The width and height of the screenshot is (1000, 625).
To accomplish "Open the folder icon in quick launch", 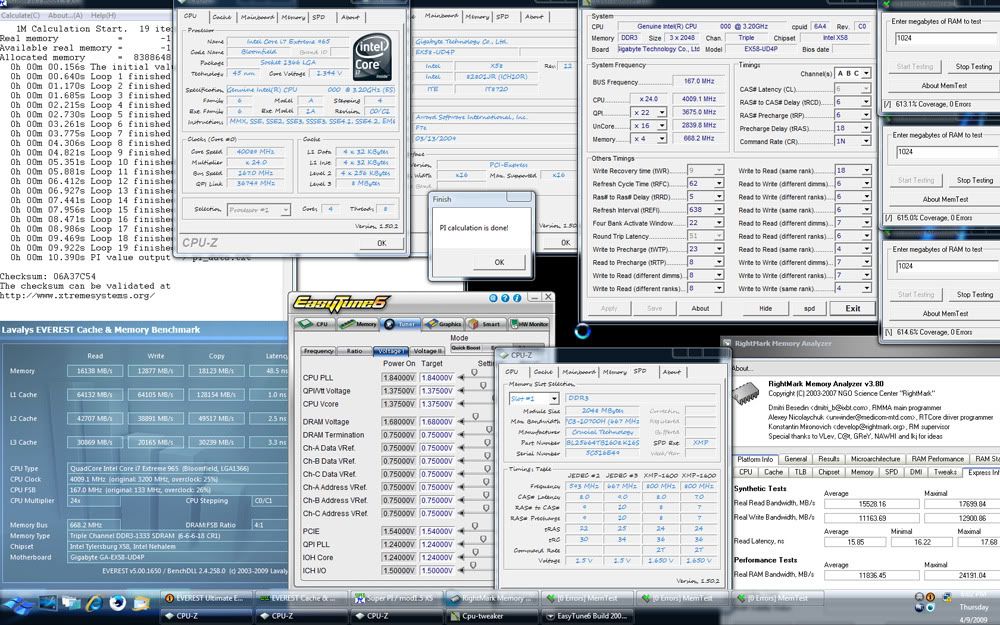I will [141, 603].
